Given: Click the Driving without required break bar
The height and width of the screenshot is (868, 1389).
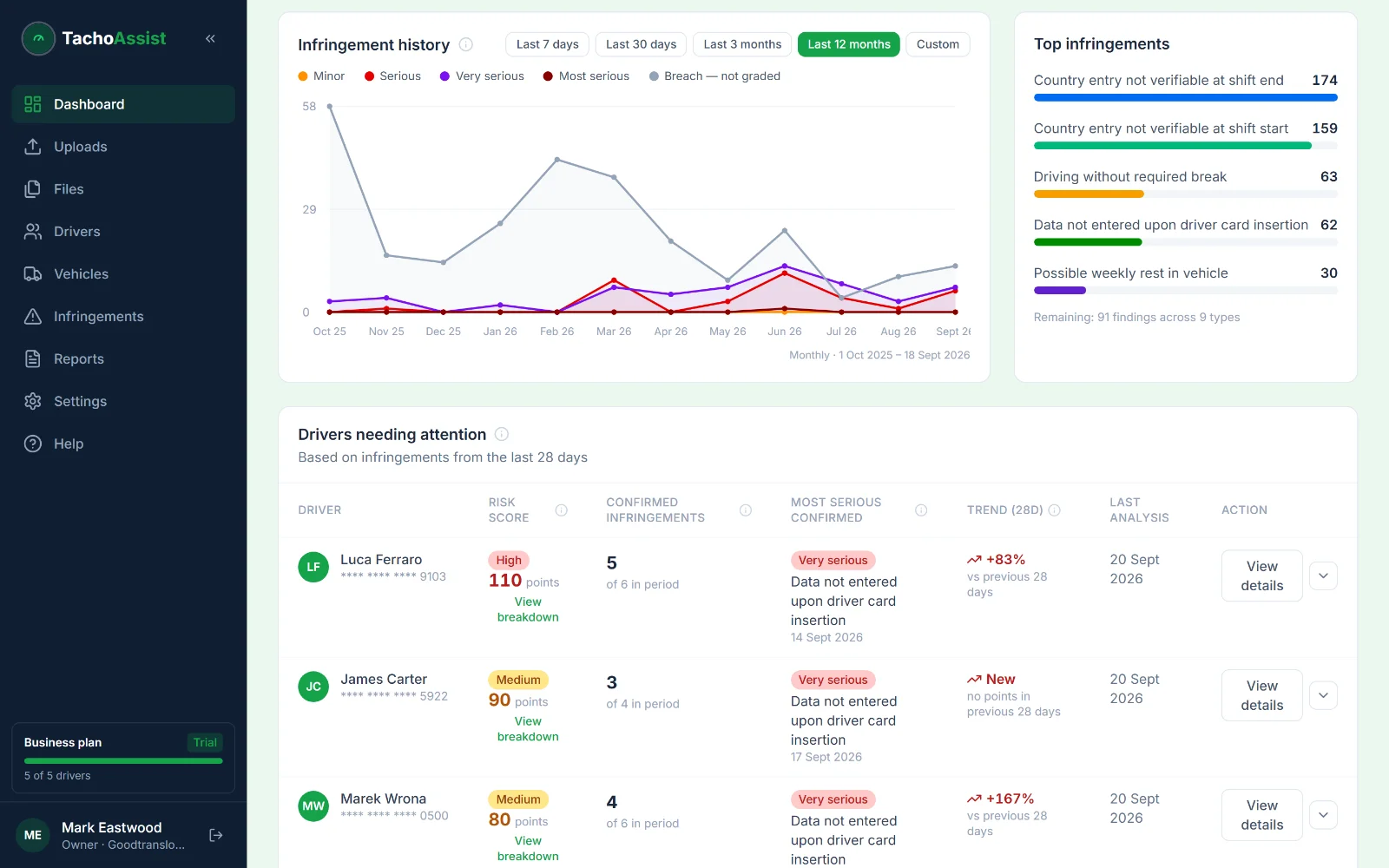Looking at the screenshot, I should click(x=1185, y=194).
